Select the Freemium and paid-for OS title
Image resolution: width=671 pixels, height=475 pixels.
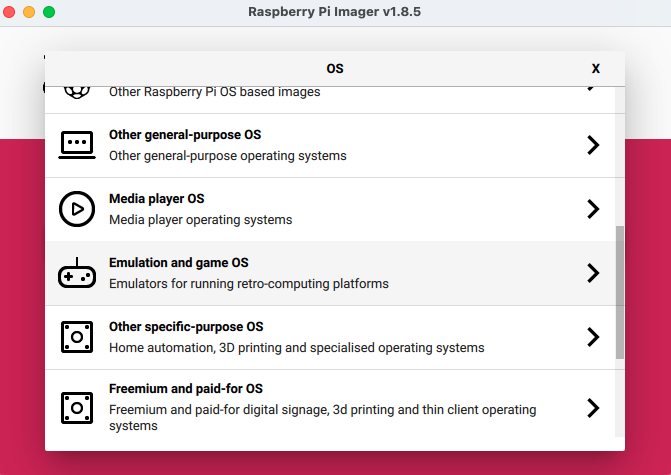185,389
